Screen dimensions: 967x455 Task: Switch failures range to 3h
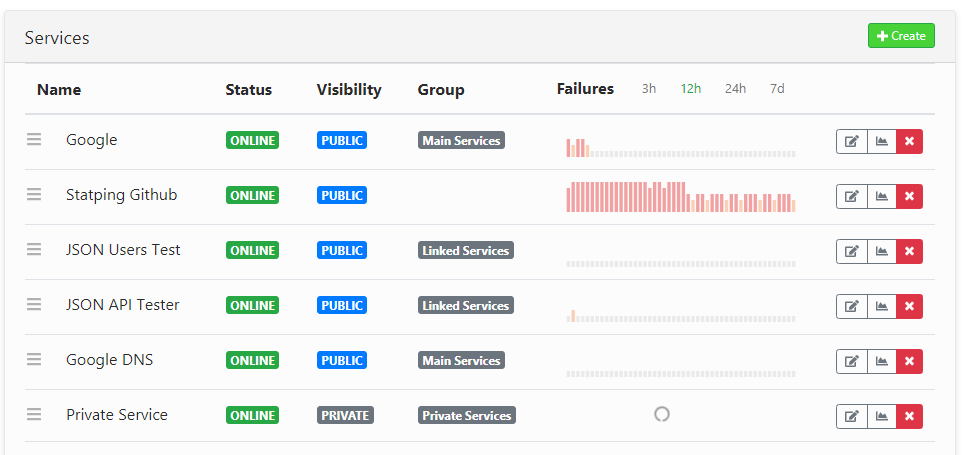(649, 89)
